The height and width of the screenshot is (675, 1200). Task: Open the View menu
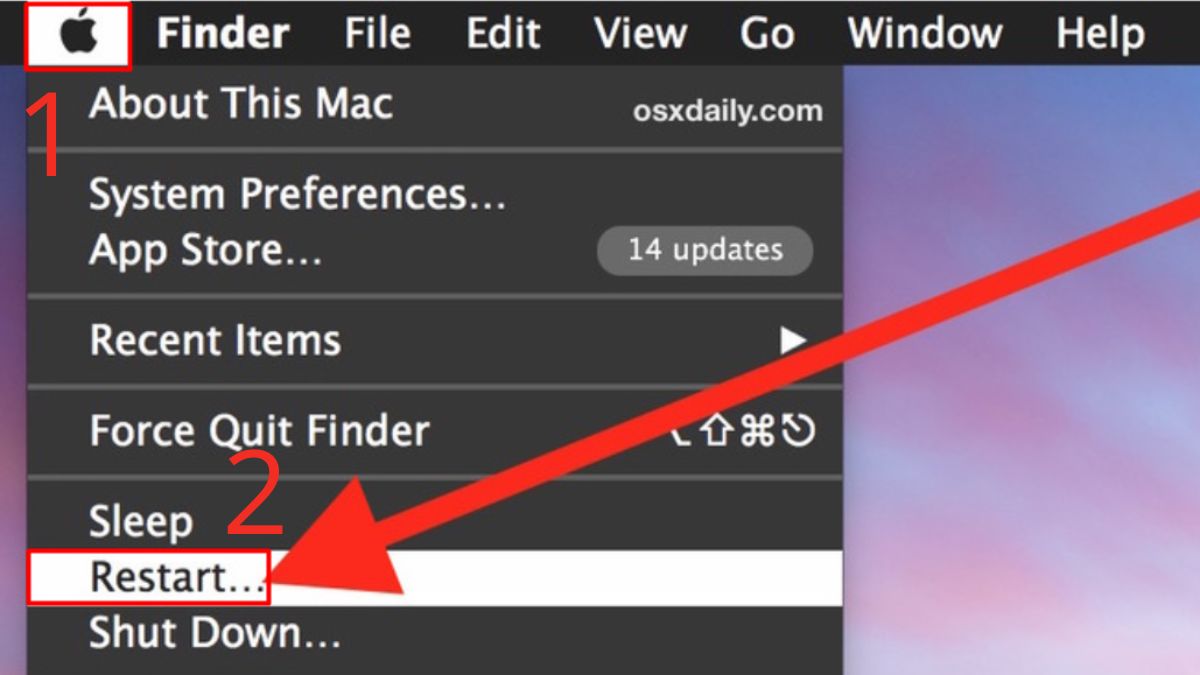[x=639, y=34]
